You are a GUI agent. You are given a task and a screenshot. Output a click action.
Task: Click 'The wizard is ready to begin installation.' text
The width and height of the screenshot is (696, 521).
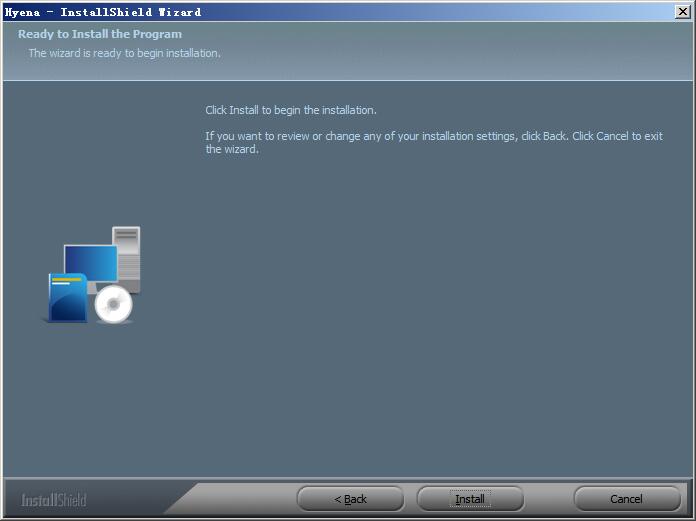[124, 53]
